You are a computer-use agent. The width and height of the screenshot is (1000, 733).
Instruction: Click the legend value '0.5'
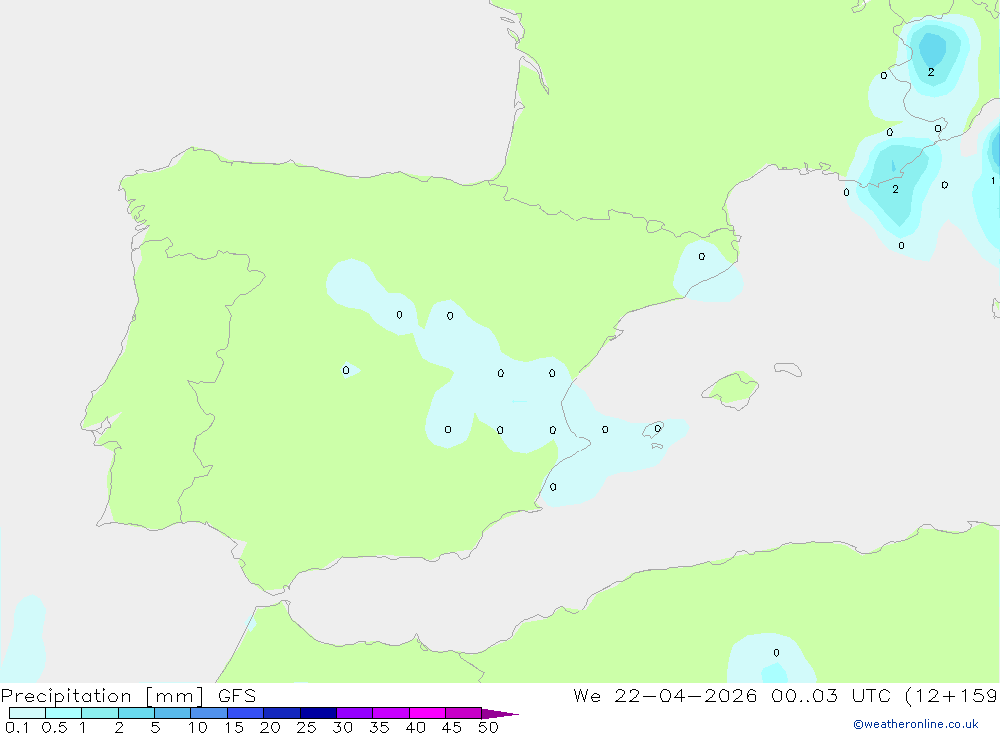(x=54, y=727)
